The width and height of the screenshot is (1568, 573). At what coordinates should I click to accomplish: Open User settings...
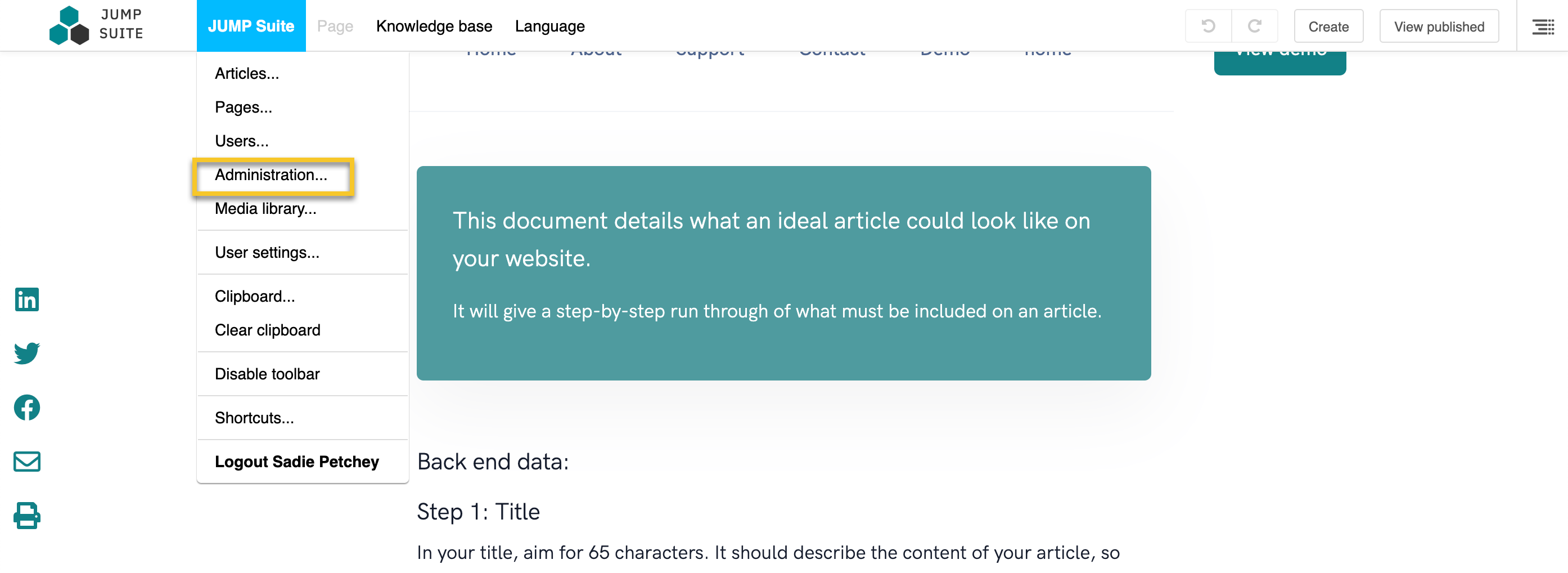pos(303,252)
